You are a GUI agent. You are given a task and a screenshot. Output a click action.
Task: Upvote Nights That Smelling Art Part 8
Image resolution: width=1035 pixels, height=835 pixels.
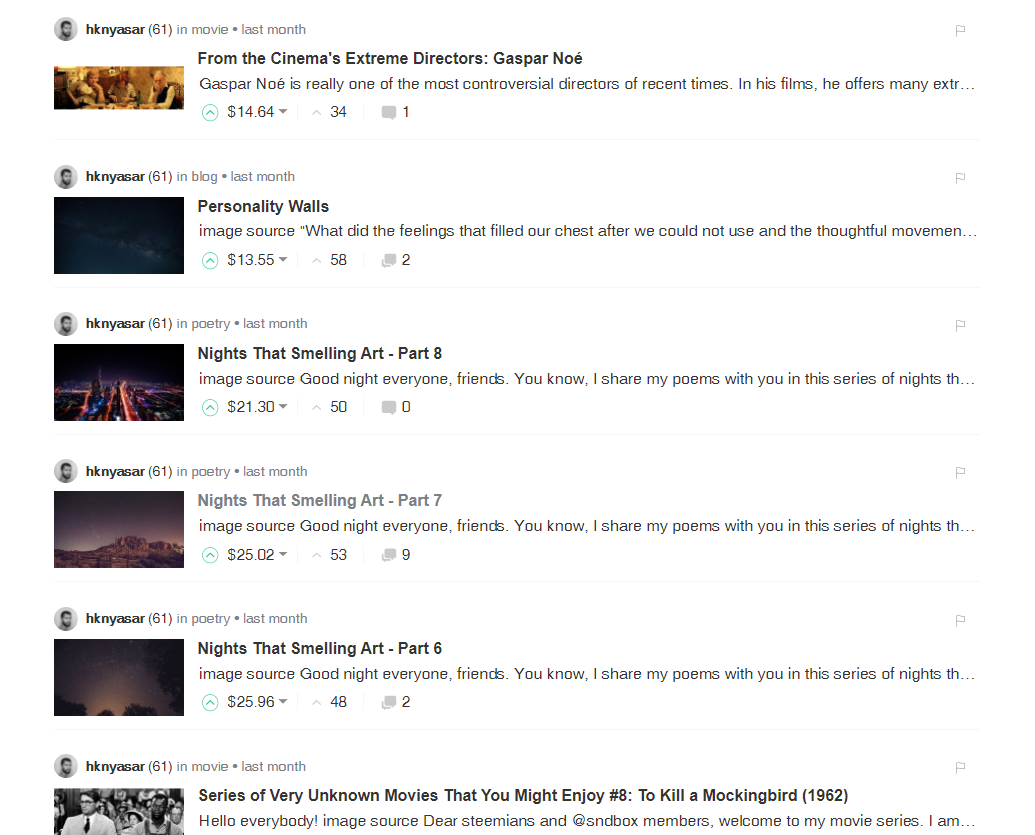pyautogui.click(x=210, y=408)
